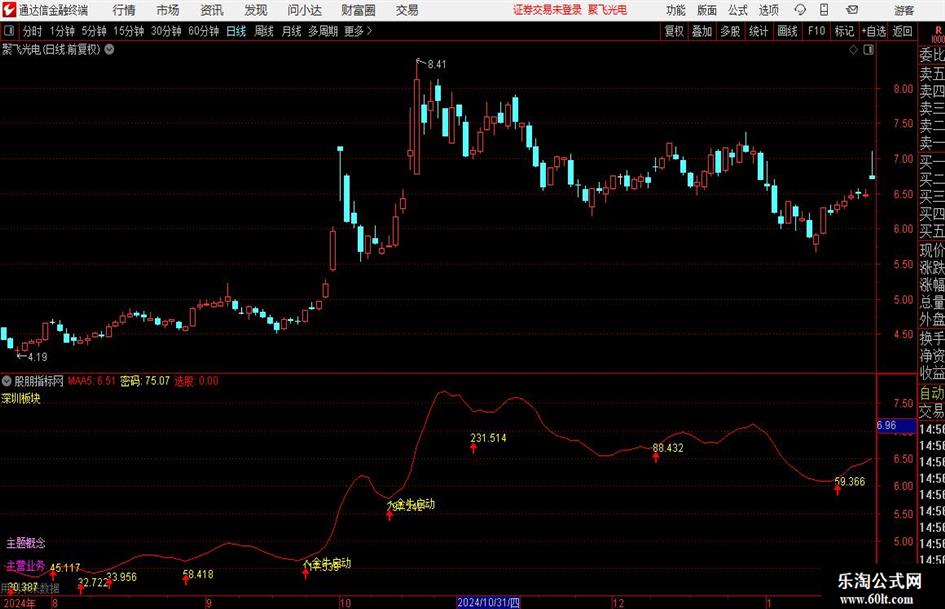Switch to 分时 chart tab
The width and height of the screenshot is (945, 609).
pos(32,31)
